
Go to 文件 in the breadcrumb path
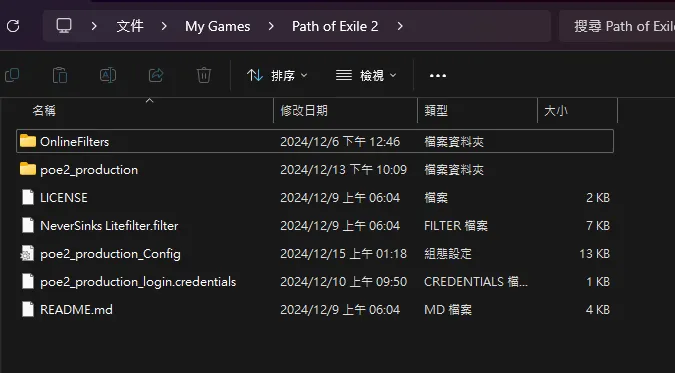point(130,26)
